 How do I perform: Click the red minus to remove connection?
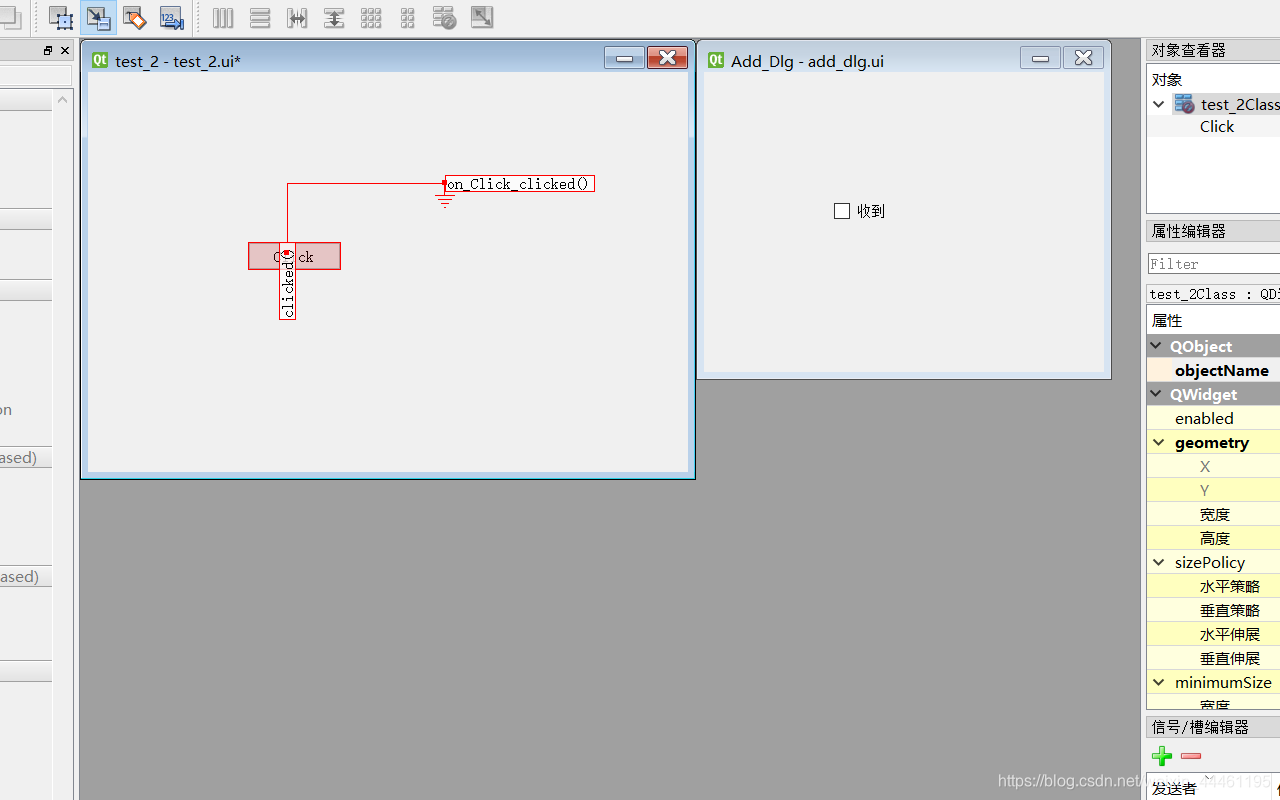pos(1190,756)
